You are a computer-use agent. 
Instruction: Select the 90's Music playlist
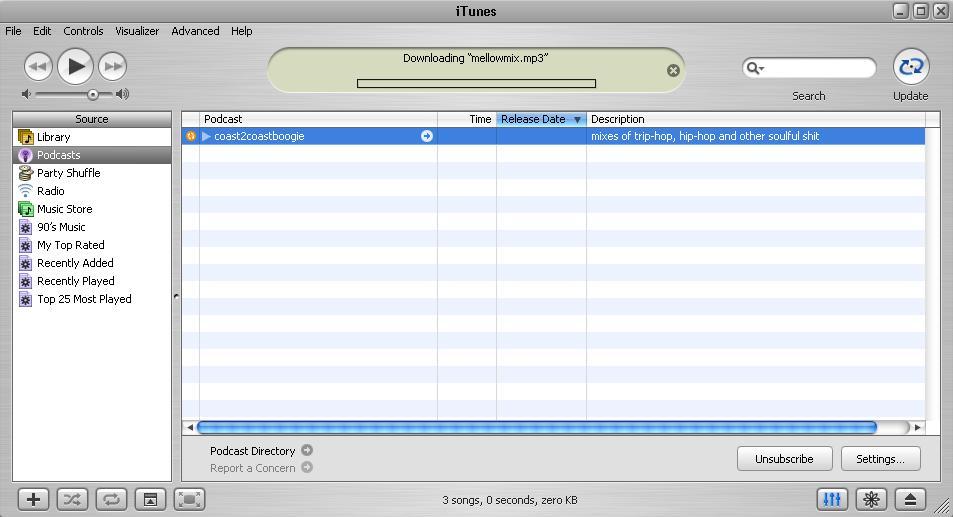(92, 227)
